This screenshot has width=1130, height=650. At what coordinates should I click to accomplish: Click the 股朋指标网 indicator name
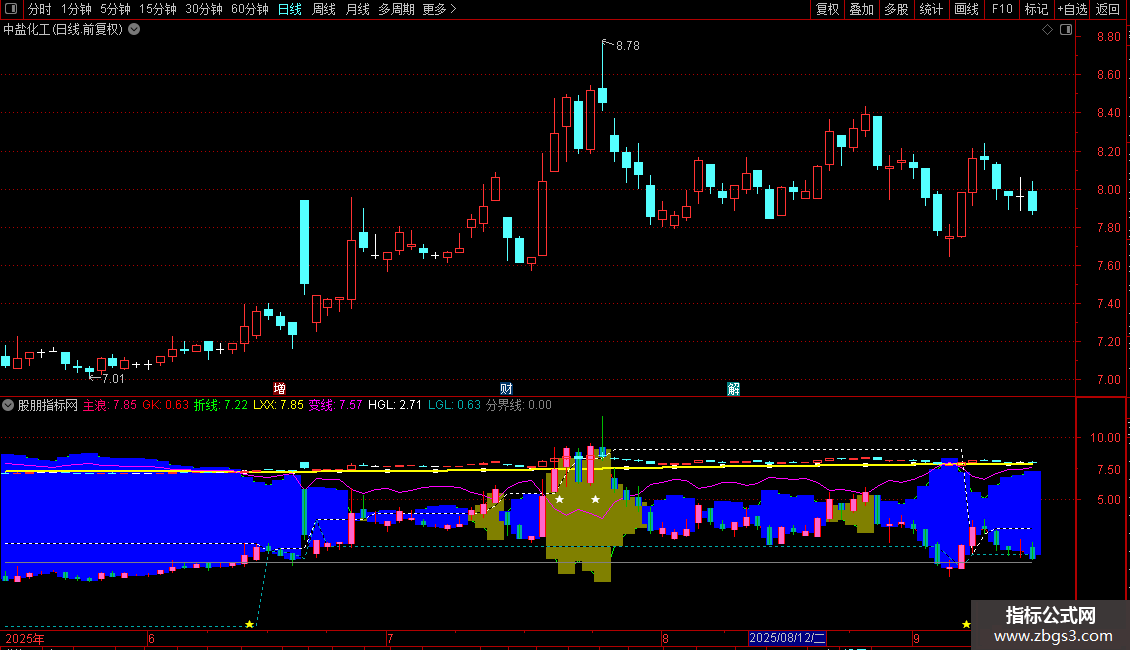48,405
